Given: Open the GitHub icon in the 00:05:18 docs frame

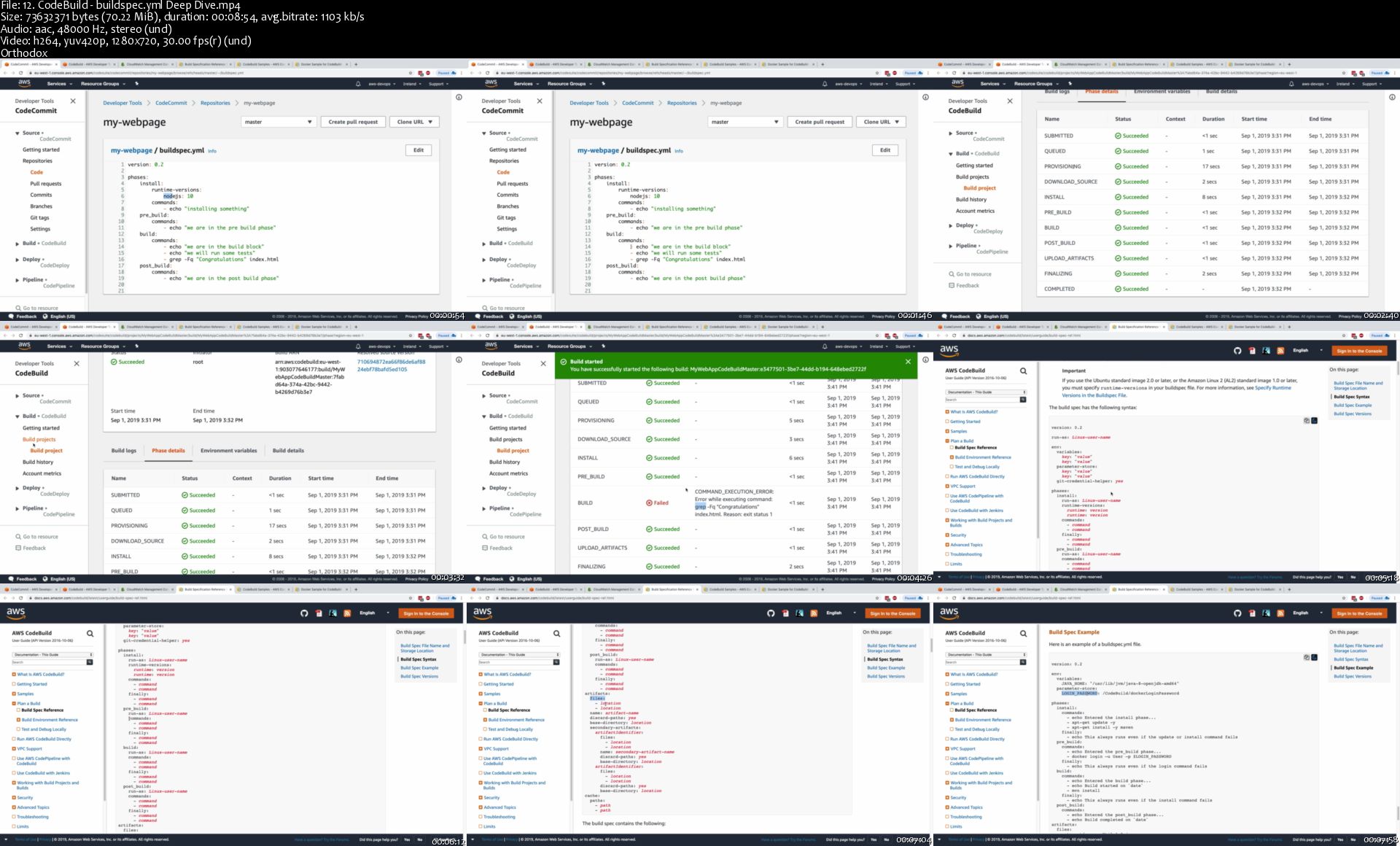Looking at the screenshot, I should 1237,351.
